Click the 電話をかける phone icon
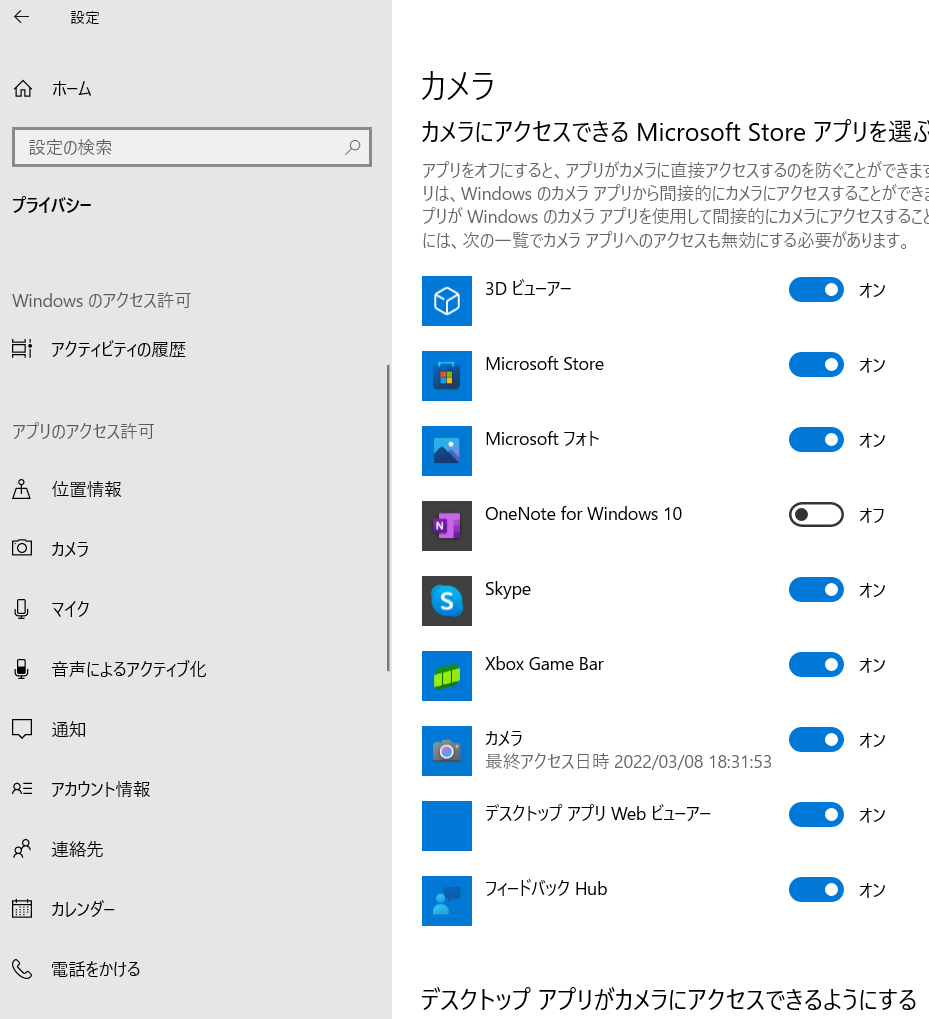The image size is (929, 1019). point(22,969)
